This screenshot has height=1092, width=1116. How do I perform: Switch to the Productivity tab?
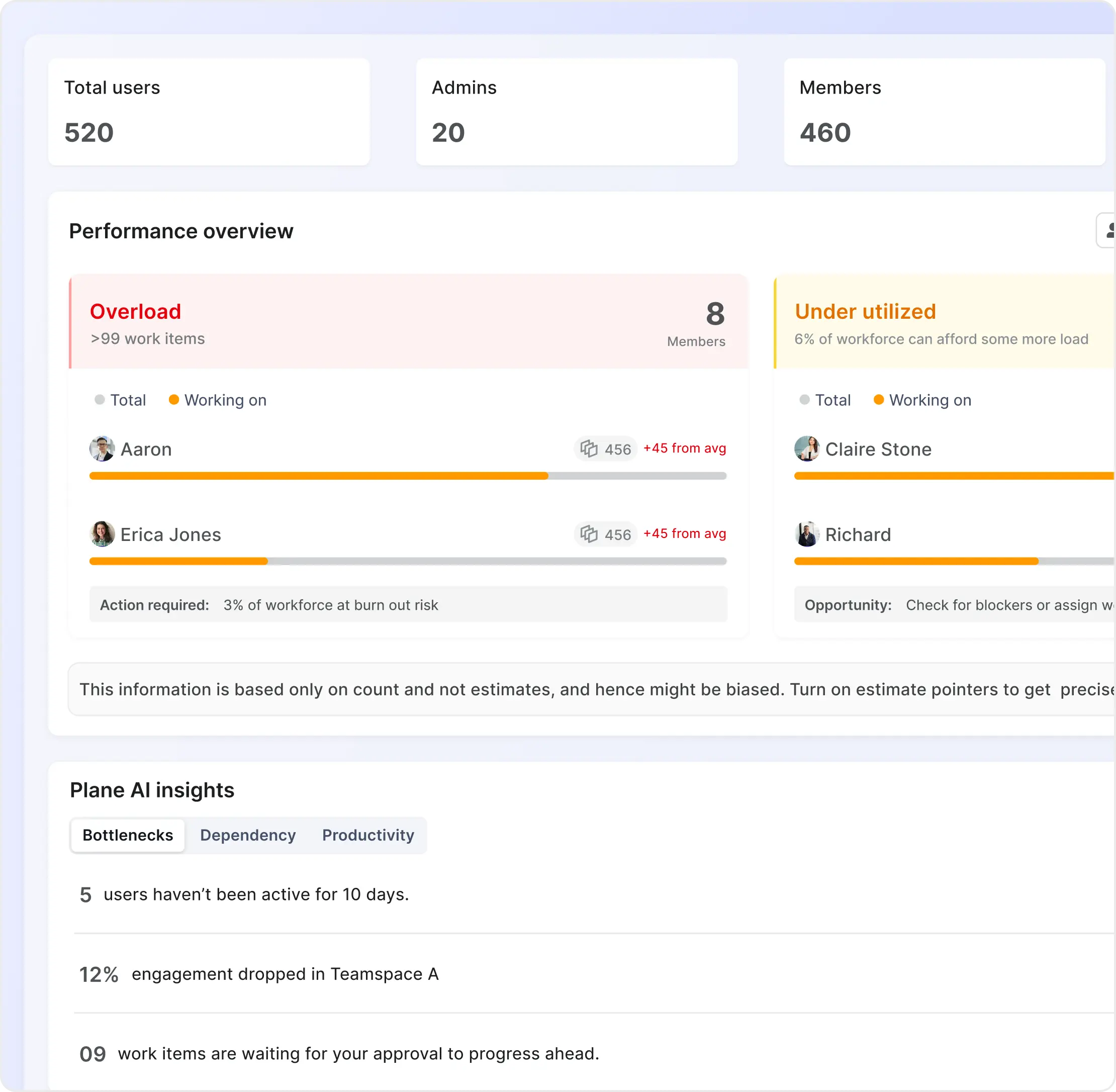tap(367, 835)
